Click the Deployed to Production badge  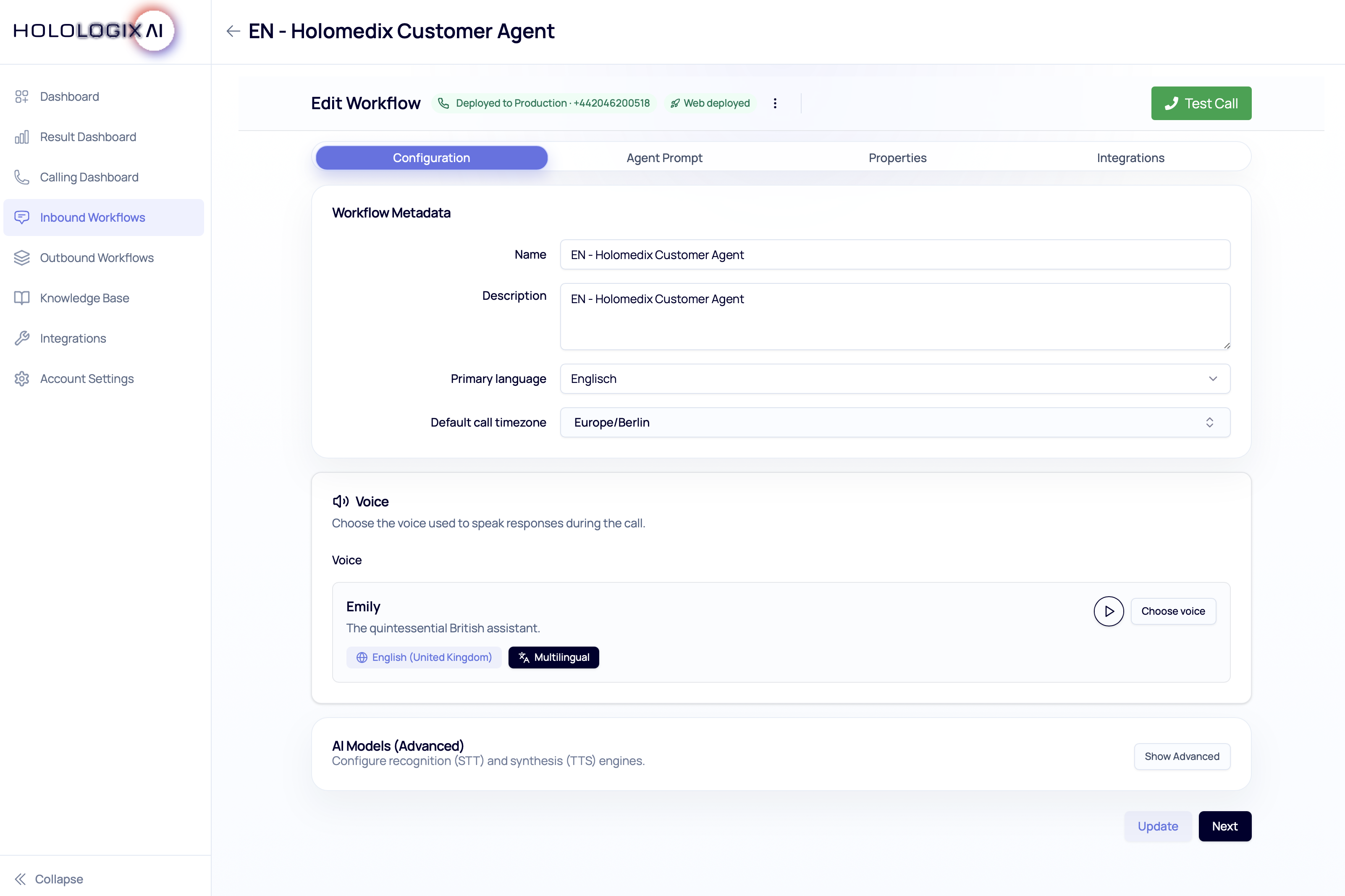(543, 103)
